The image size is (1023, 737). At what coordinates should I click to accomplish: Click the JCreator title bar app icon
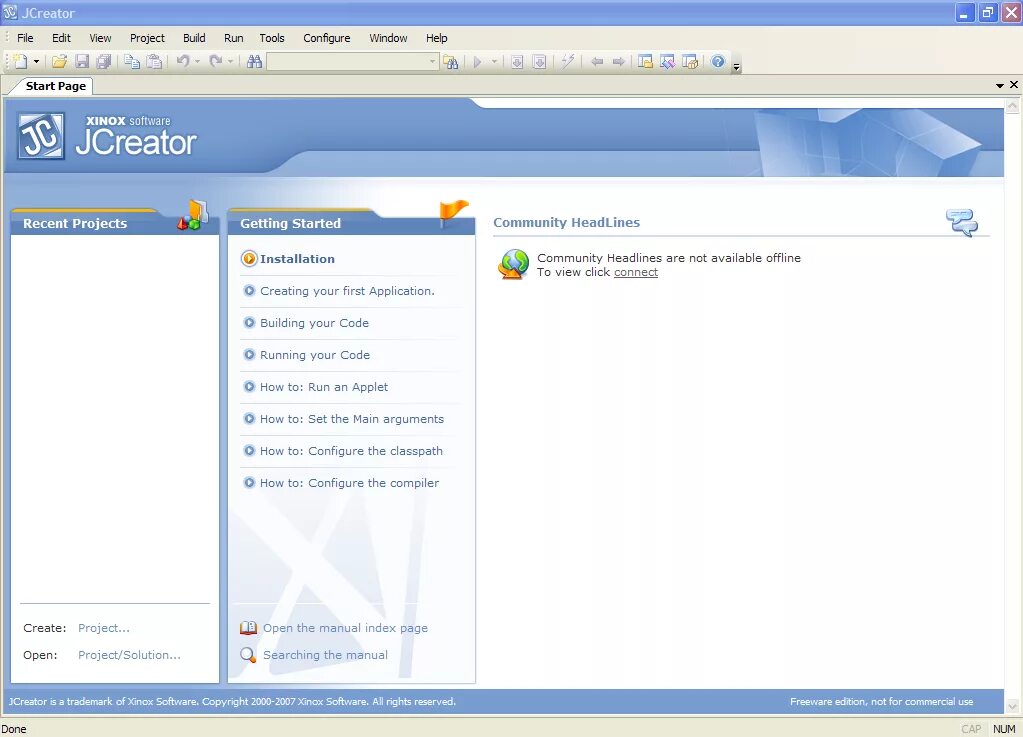click(x=10, y=12)
